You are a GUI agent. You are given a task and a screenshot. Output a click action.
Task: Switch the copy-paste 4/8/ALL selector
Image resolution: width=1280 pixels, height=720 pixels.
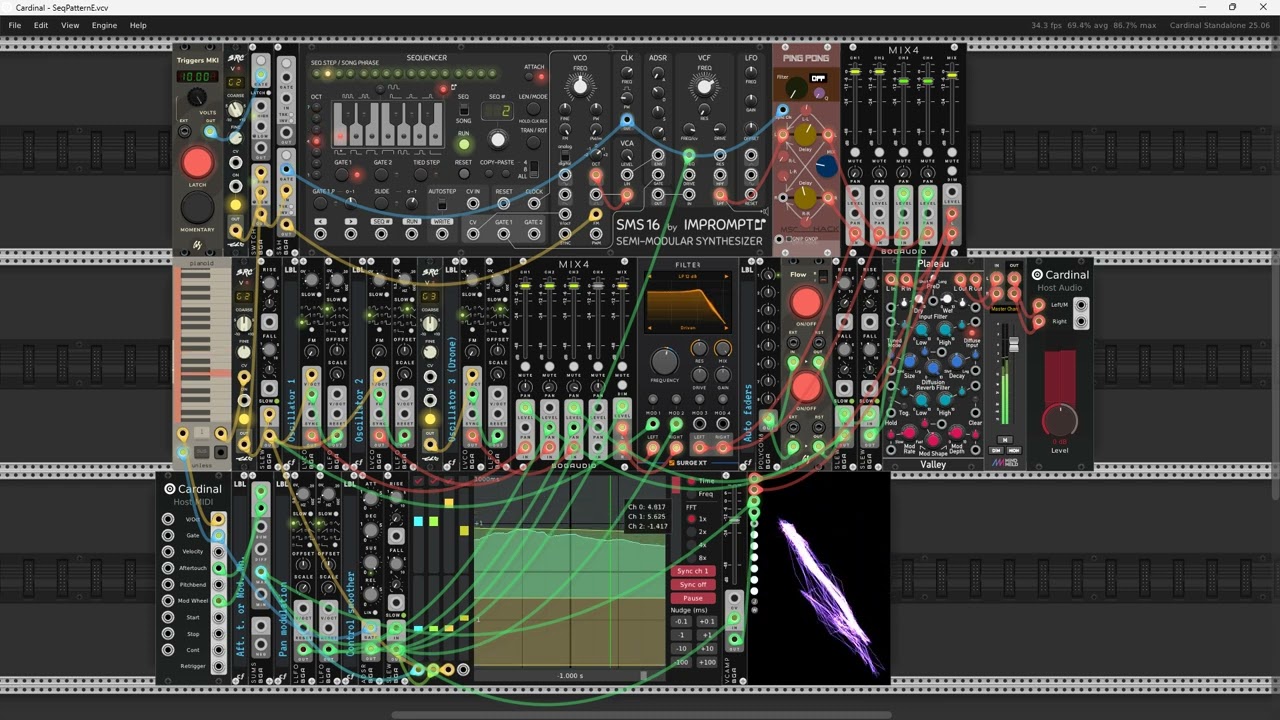coord(533,169)
